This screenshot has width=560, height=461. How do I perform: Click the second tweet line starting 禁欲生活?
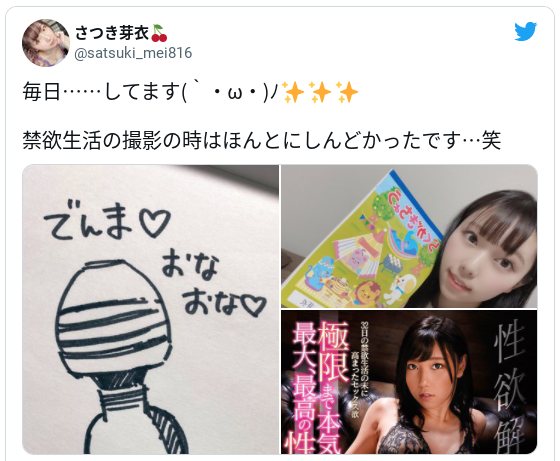[x=262, y=140]
